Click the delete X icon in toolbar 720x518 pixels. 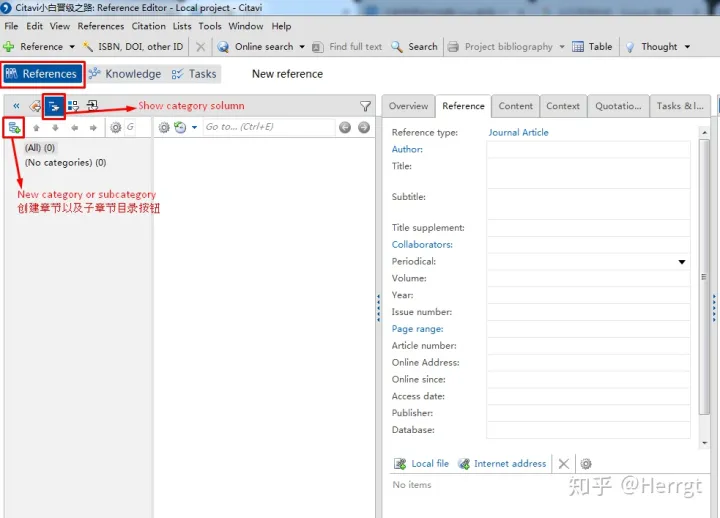click(x=201, y=46)
